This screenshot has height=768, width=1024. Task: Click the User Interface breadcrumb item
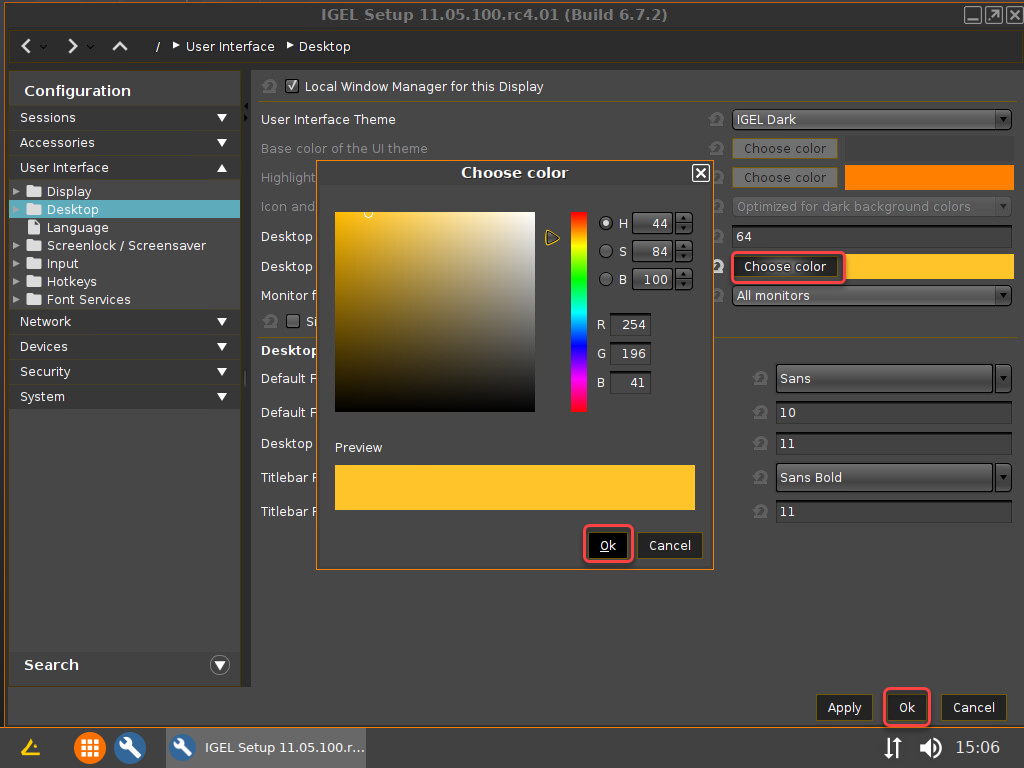tap(230, 46)
